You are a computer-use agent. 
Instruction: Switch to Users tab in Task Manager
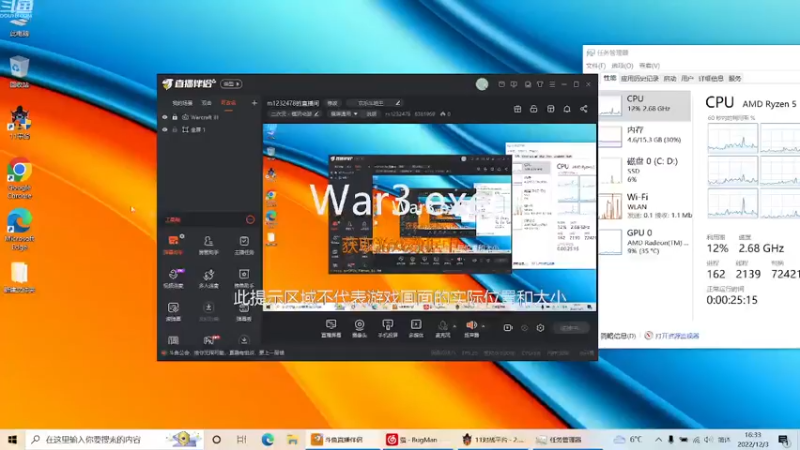(x=687, y=79)
